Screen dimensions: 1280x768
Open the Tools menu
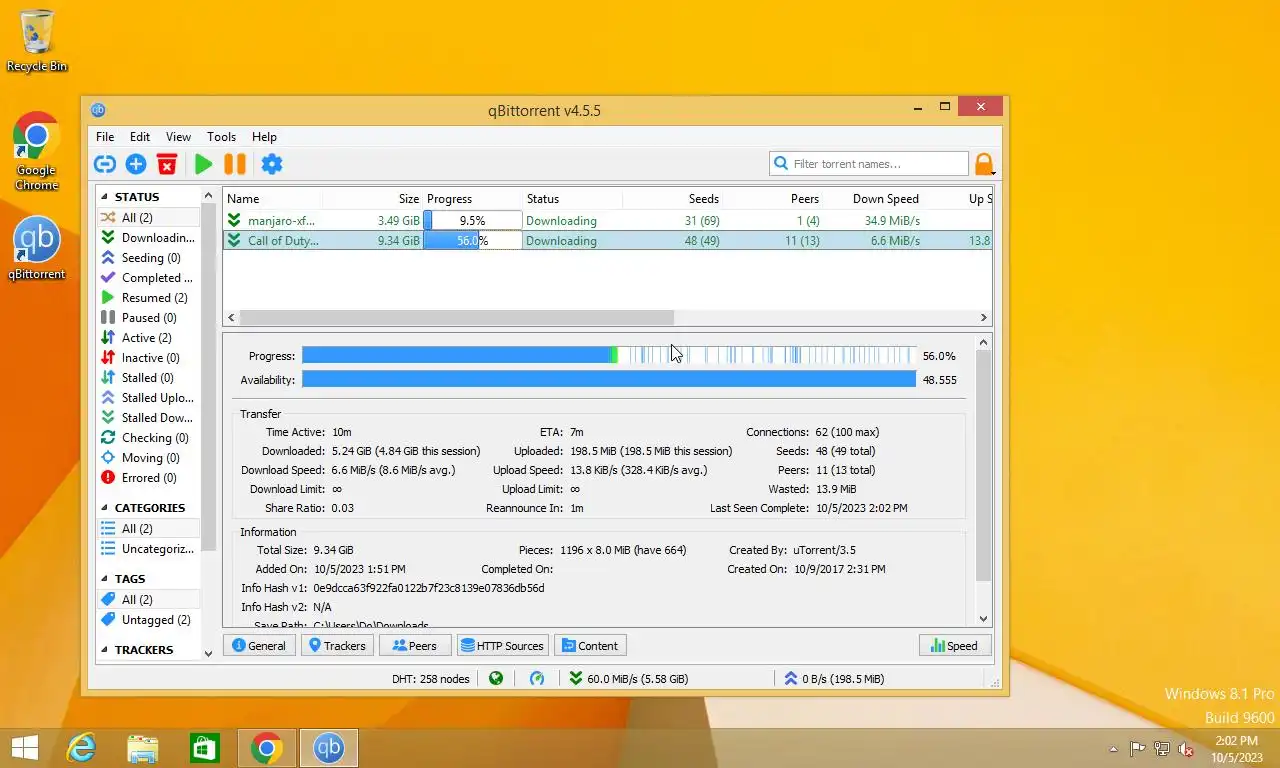[x=221, y=137]
